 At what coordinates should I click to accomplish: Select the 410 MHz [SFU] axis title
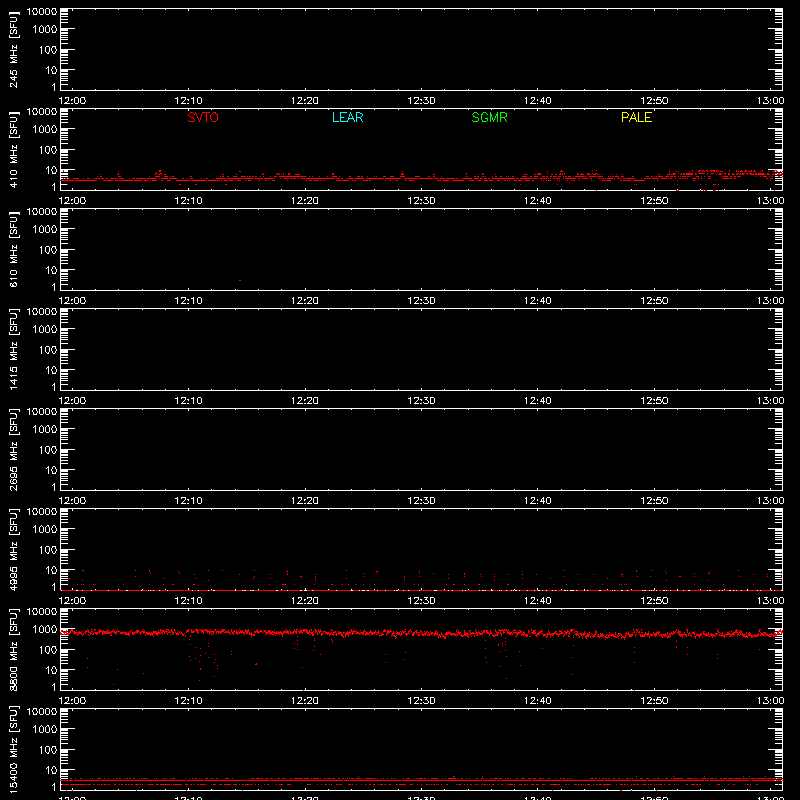click(x=13, y=150)
